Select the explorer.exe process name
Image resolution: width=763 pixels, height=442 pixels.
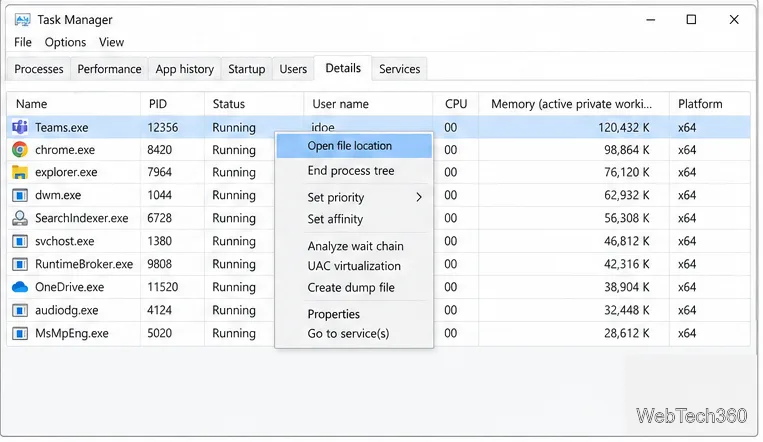pyautogui.click(x=66, y=172)
